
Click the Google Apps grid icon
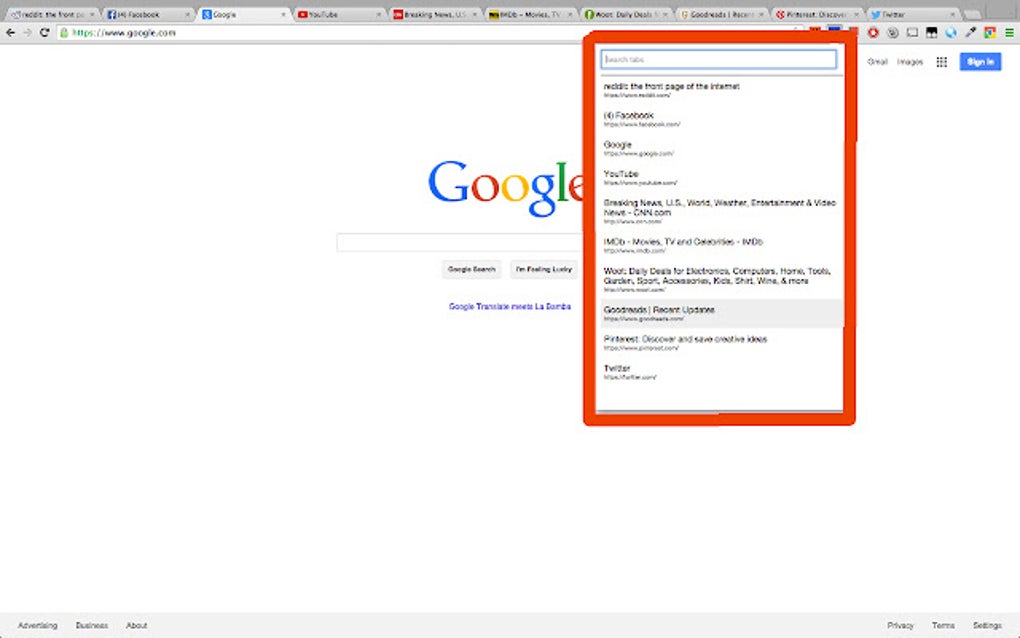[941, 61]
